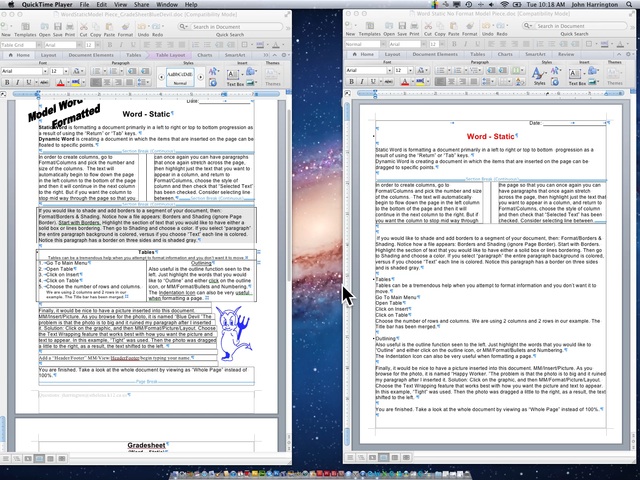Screen dimensions: 640x480
Task: Click red font color swatch in No Format ribbon
Action: point(405,81)
